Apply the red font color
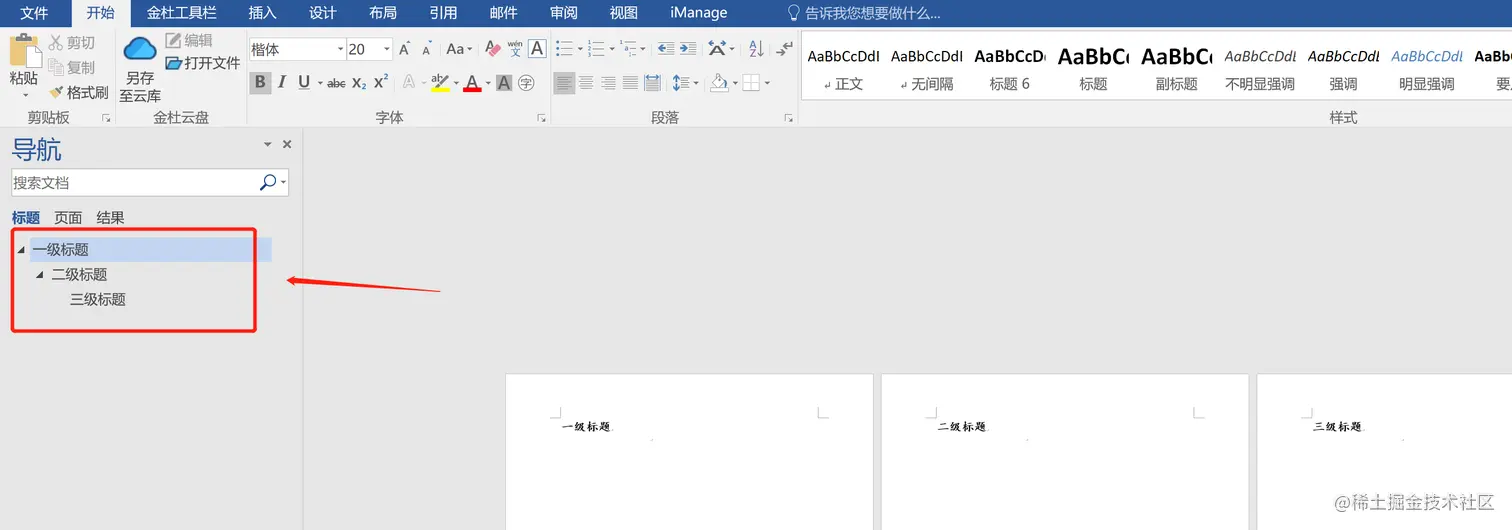Viewport: 1512px width, 530px height. pyautogui.click(x=472, y=83)
